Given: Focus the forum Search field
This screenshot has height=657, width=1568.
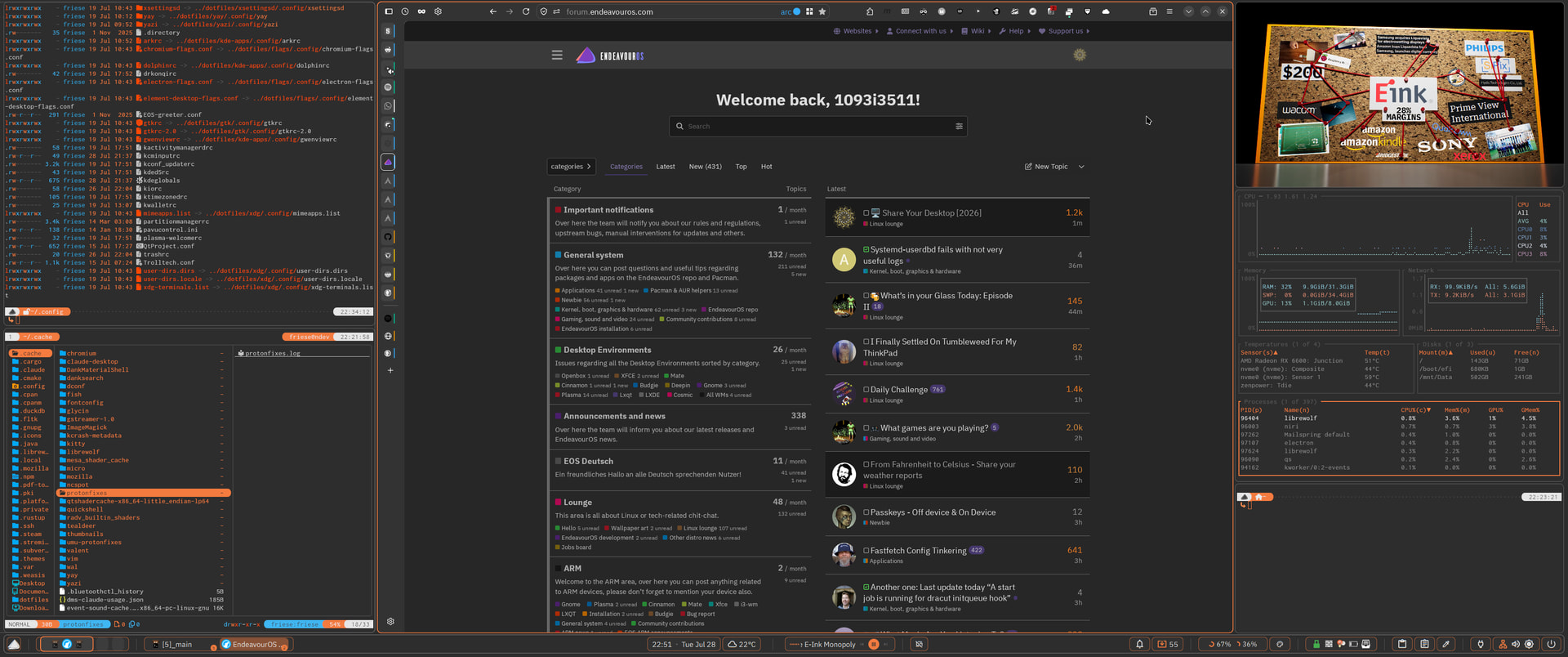Looking at the screenshot, I should pos(818,126).
